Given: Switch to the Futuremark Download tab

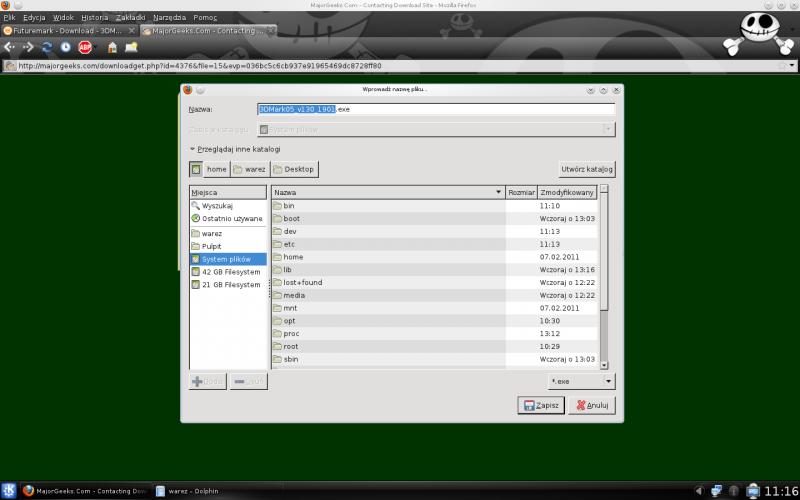Looking at the screenshot, I should (x=68, y=31).
